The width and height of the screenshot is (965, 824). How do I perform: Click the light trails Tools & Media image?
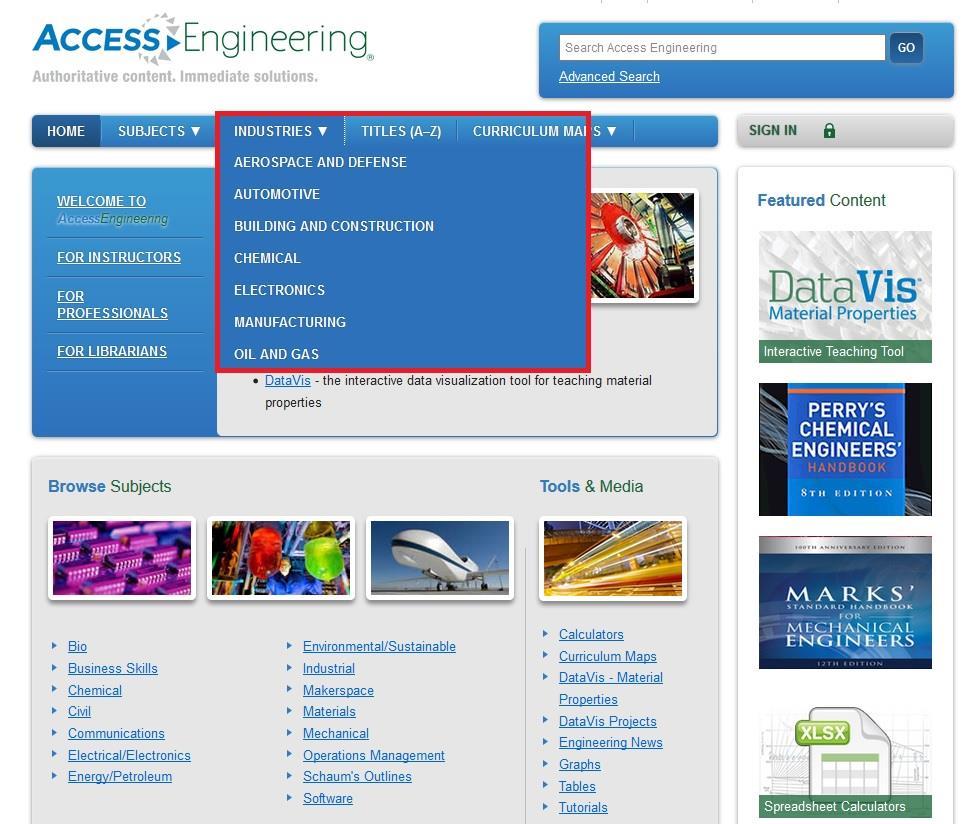point(612,558)
